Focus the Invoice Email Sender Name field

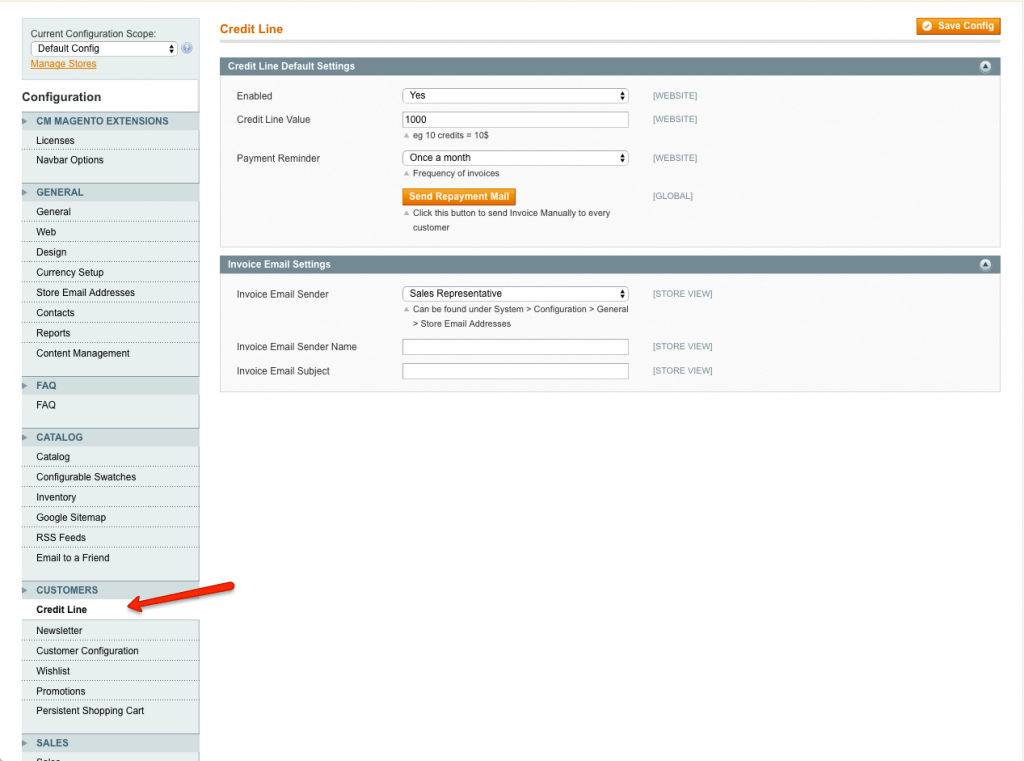click(515, 347)
